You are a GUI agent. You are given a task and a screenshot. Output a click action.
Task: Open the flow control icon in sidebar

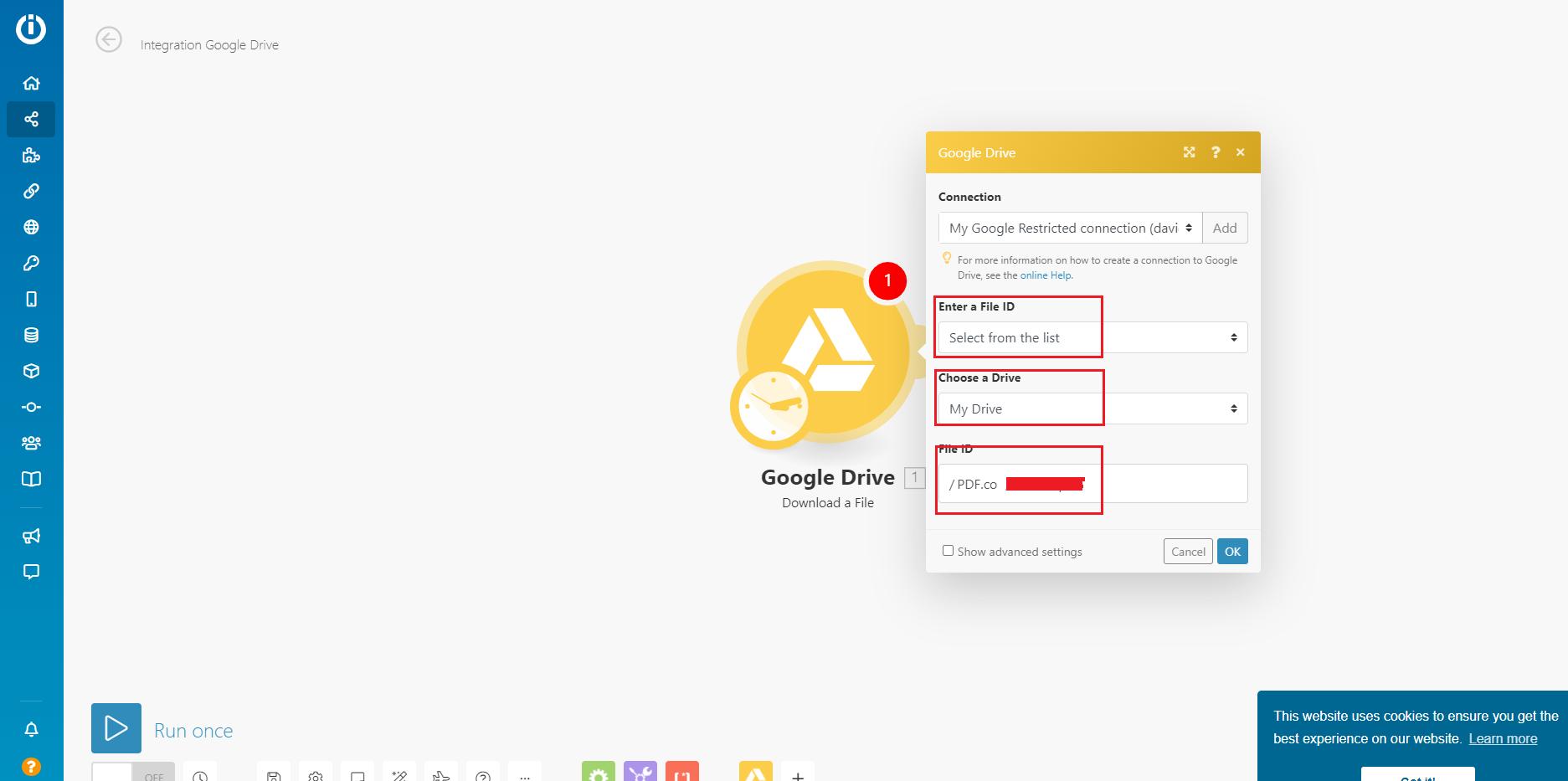click(x=31, y=407)
